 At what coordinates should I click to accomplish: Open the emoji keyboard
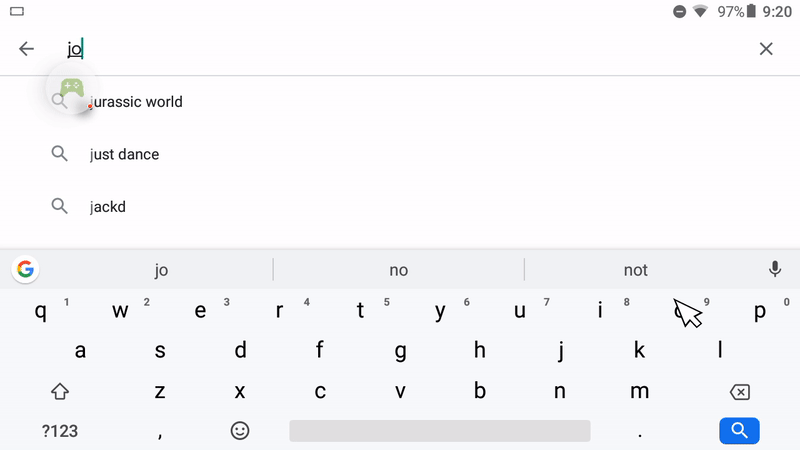(x=240, y=431)
